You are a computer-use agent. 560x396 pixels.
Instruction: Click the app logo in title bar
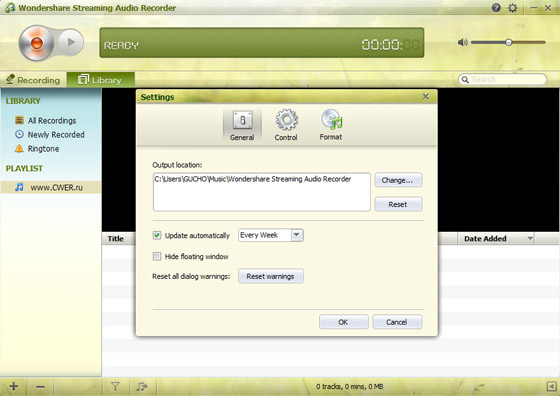point(10,7)
